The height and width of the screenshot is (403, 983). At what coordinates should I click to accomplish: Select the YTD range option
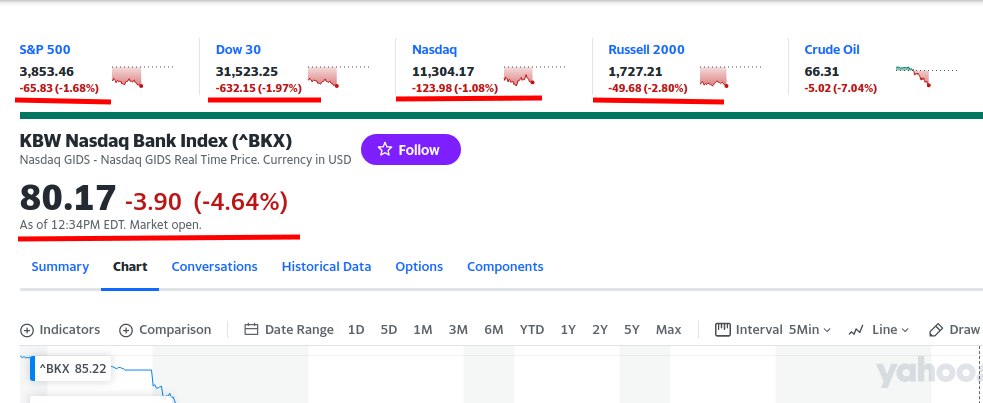tap(532, 330)
